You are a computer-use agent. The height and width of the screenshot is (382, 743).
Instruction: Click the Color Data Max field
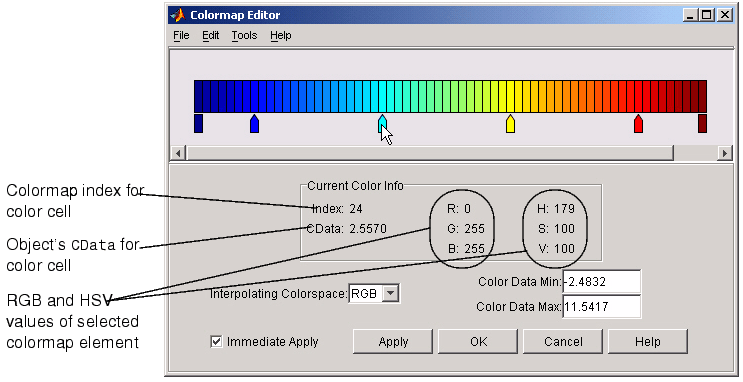[x=601, y=307]
